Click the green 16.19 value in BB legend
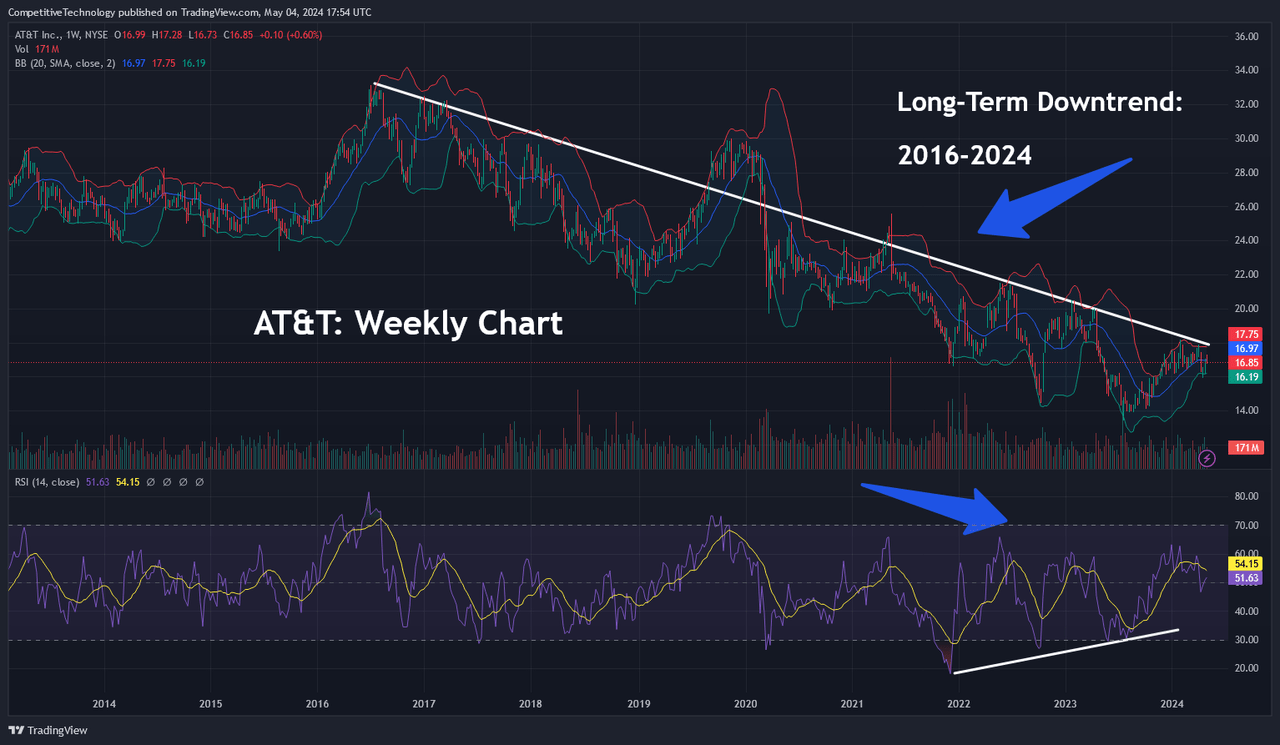 [194, 63]
